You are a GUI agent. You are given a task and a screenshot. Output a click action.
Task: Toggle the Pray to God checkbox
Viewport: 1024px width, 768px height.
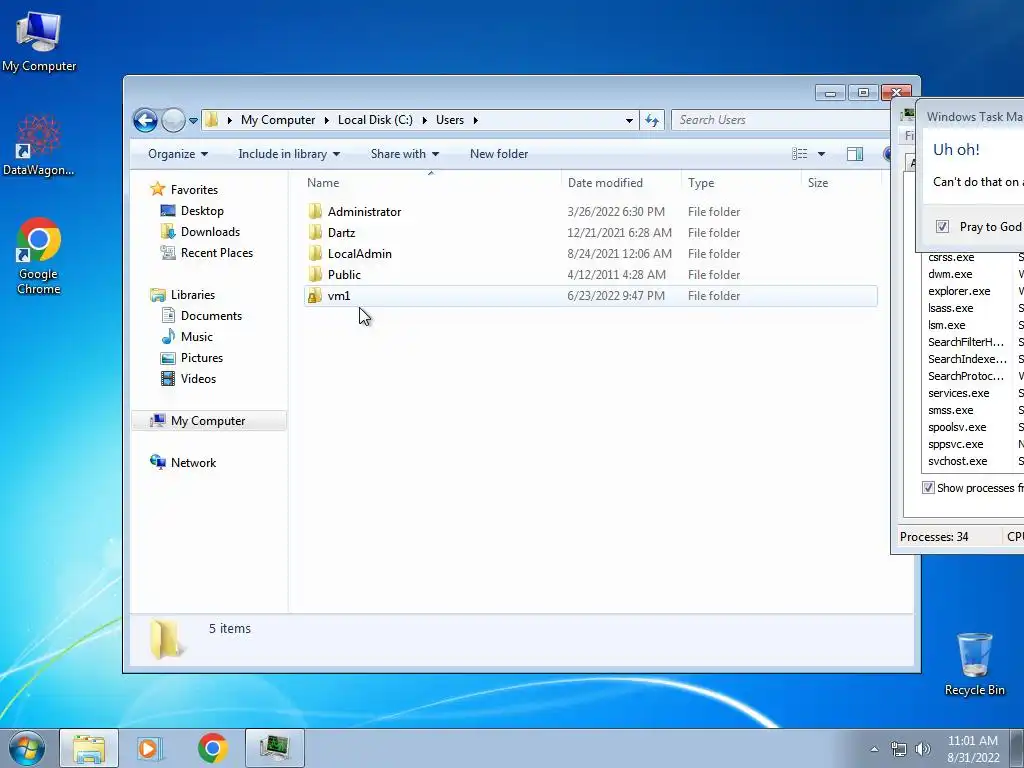(x=942, y=227)
